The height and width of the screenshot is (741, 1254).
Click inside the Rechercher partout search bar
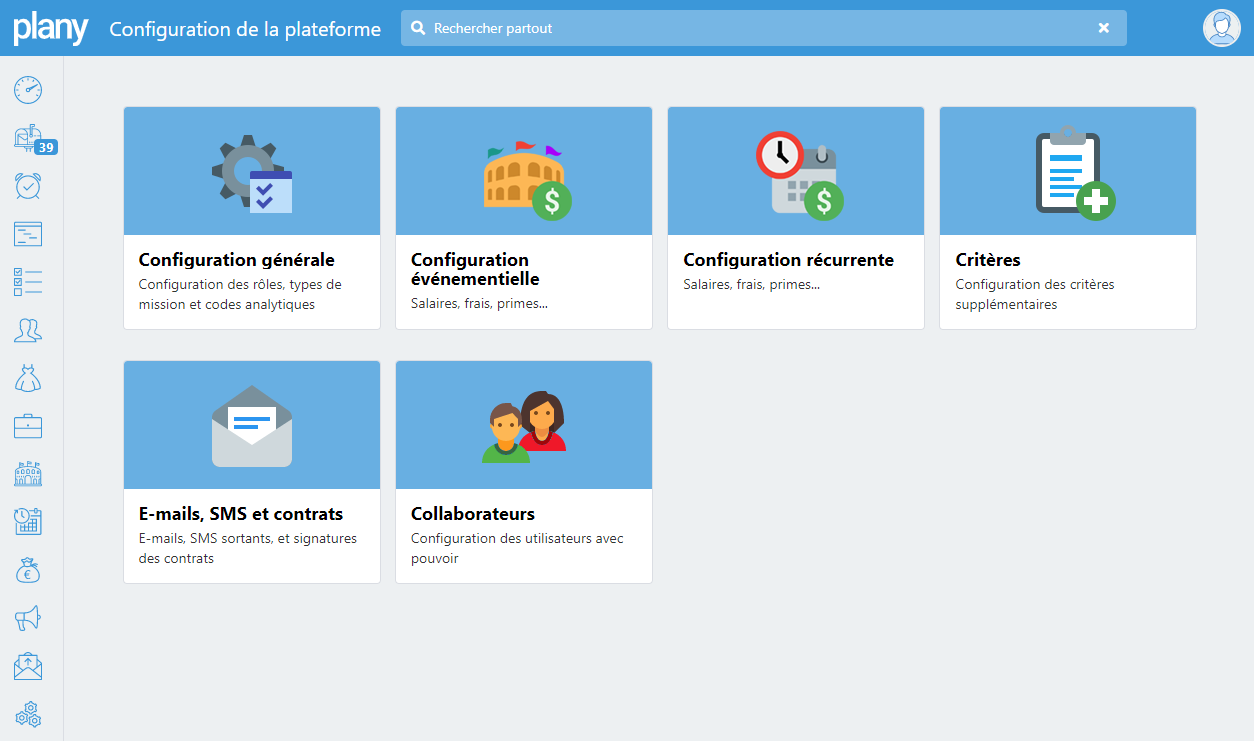700,28
